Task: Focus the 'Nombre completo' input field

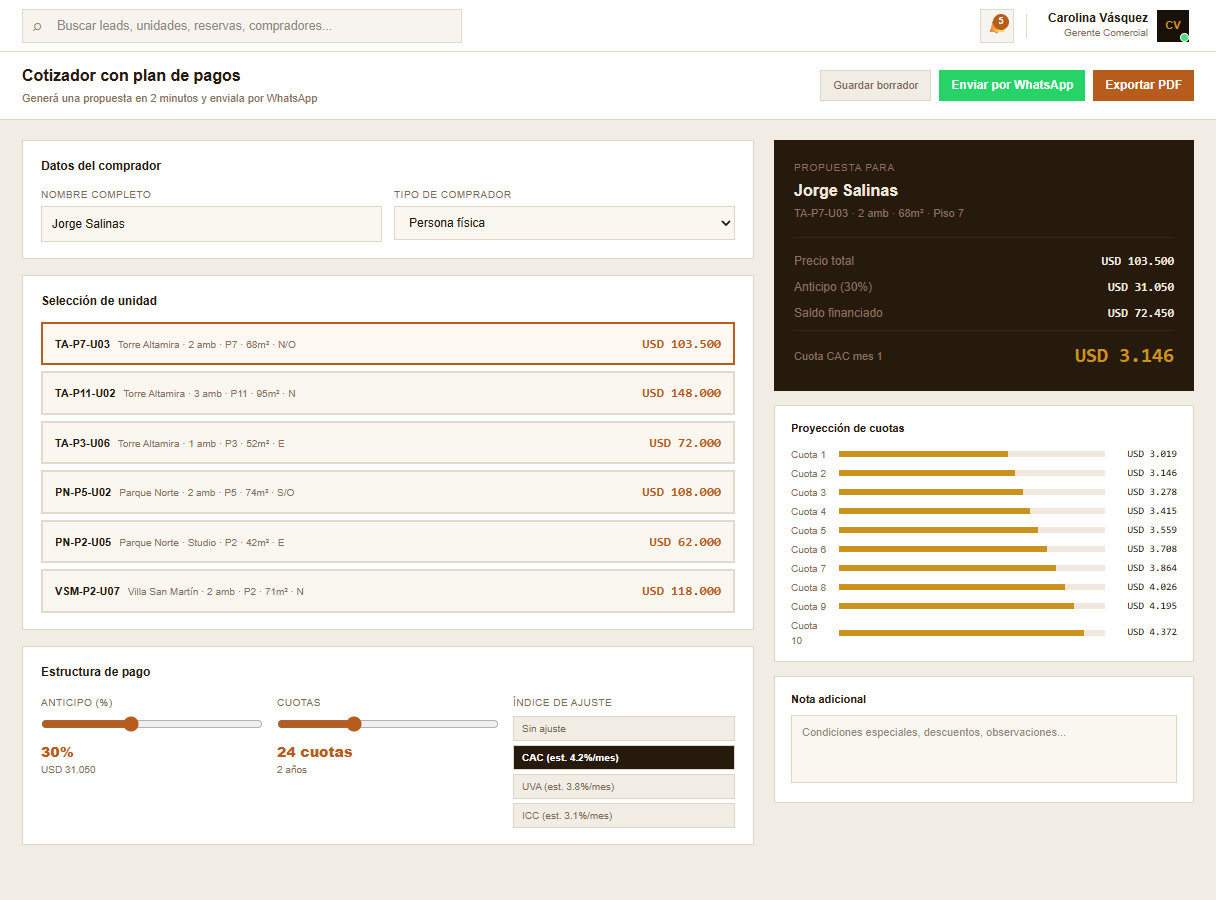Action: pos(211,224)
